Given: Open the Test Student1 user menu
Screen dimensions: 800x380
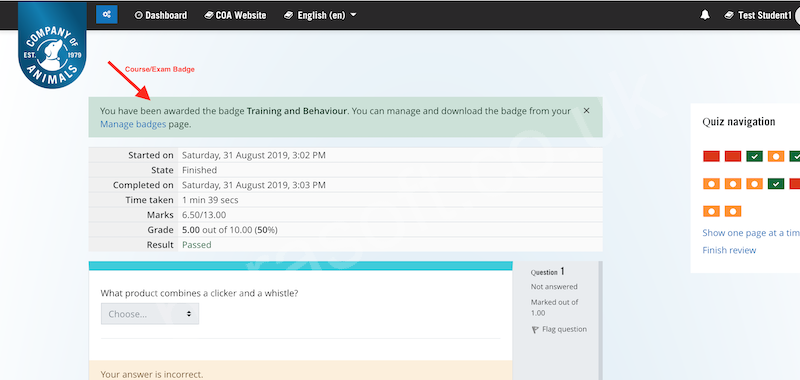Looking at the screenshot, I should pyautogui.click(x=758, y=15).
